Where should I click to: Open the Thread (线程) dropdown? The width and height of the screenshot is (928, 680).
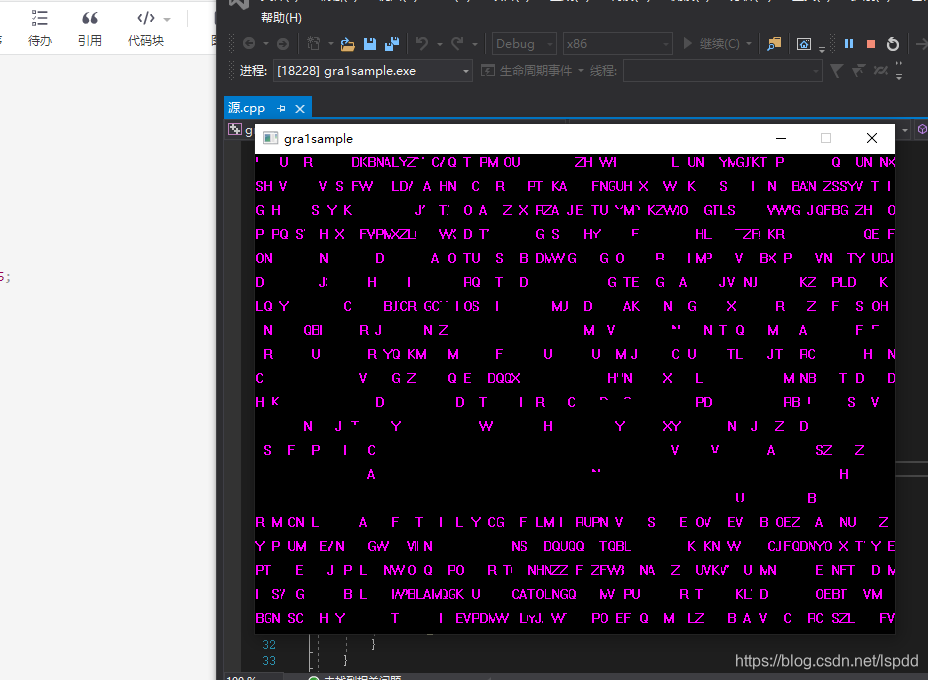(x=723, y=71)
